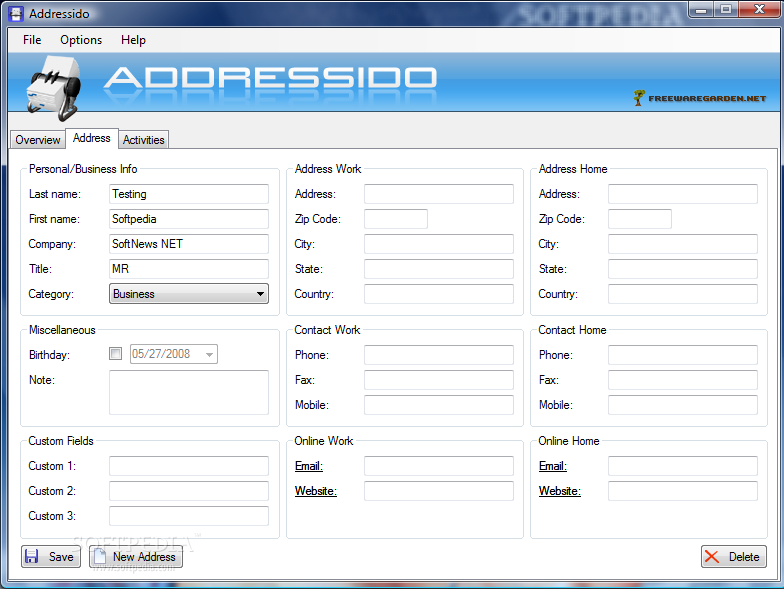Click the Address Home State field

pyautogui.click(x=682, y=269)
